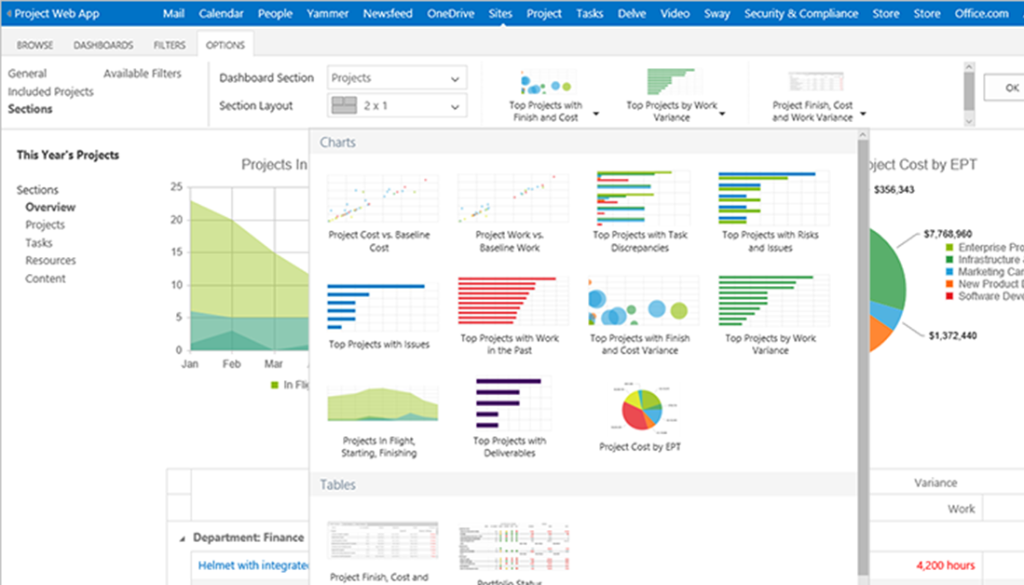Viewport: 1024px width, 585px height.
Task: Click the General option
Action: pos(27,73)
